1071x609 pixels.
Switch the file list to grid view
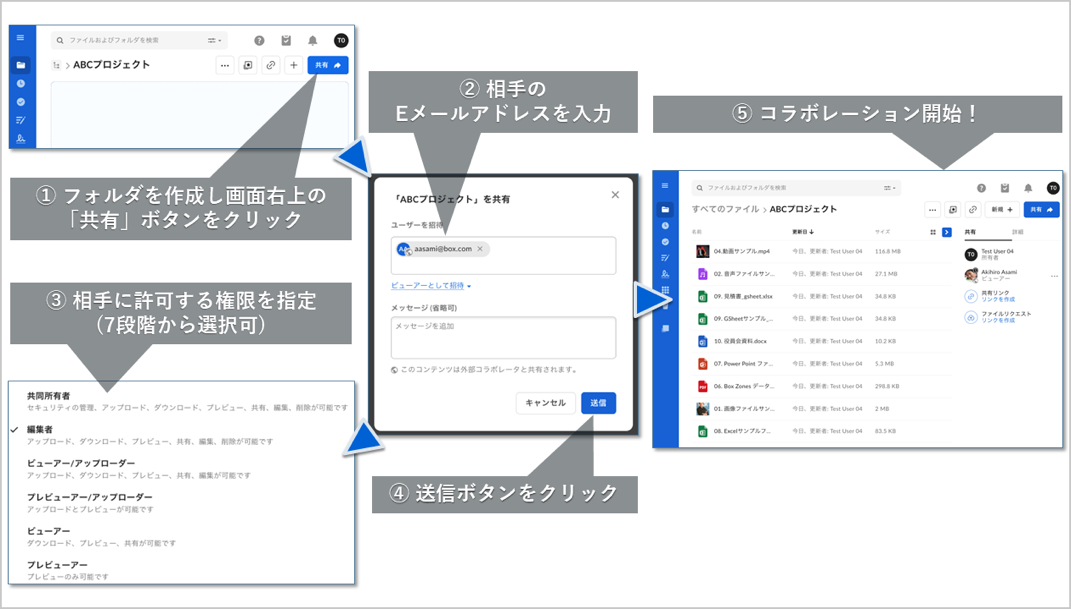point(933,232)
